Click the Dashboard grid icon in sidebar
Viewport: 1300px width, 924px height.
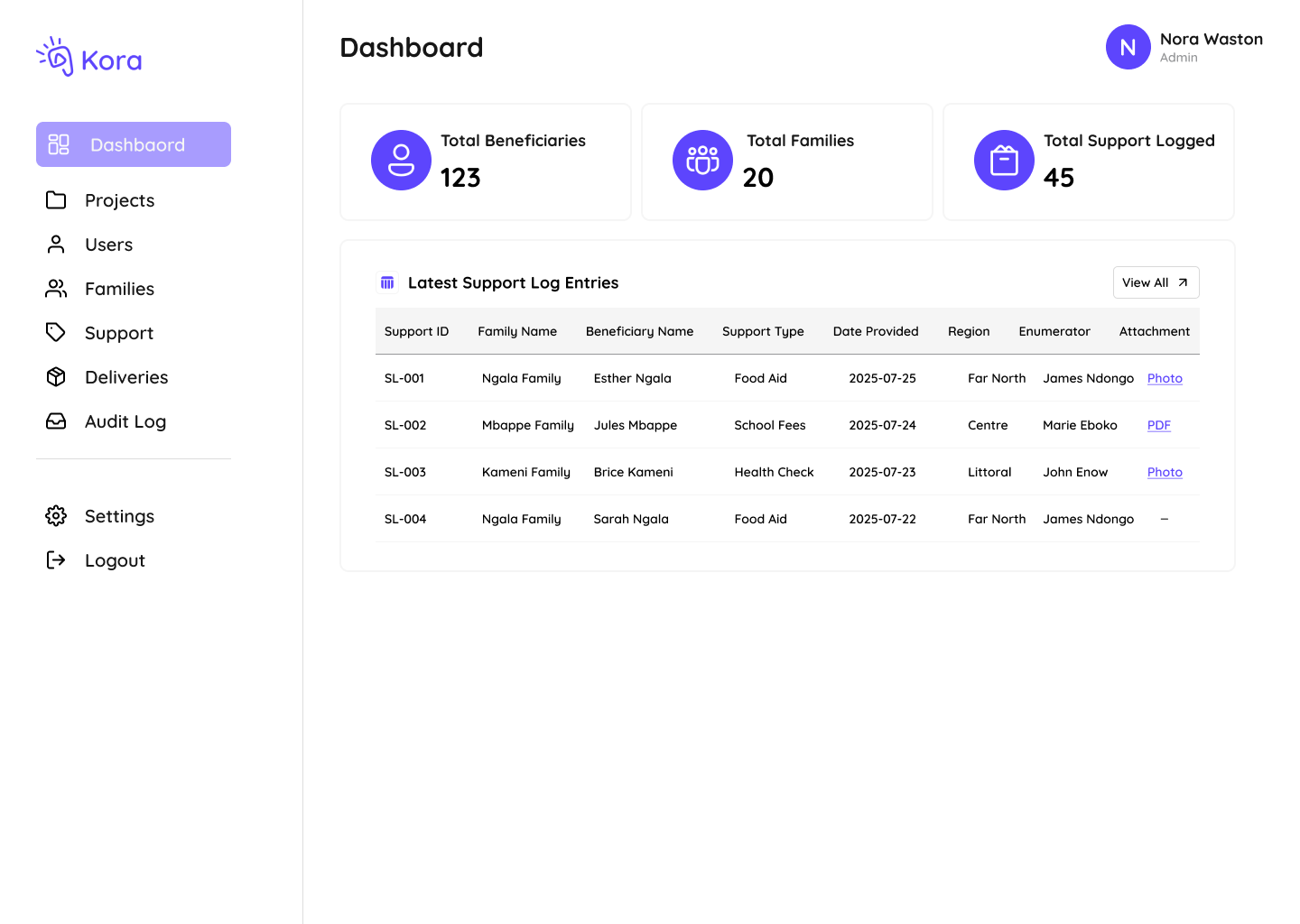click(59, 144)
